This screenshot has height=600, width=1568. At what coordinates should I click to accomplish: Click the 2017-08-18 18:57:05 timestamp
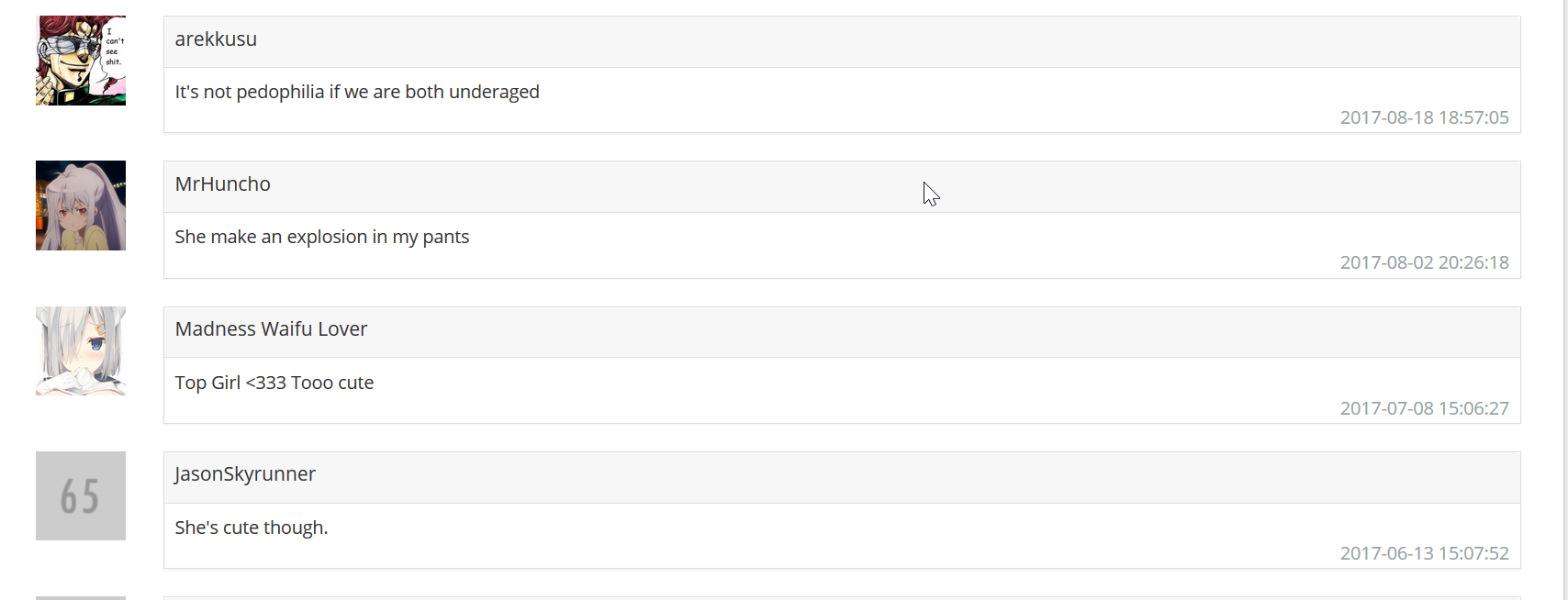click(1424, 117)
